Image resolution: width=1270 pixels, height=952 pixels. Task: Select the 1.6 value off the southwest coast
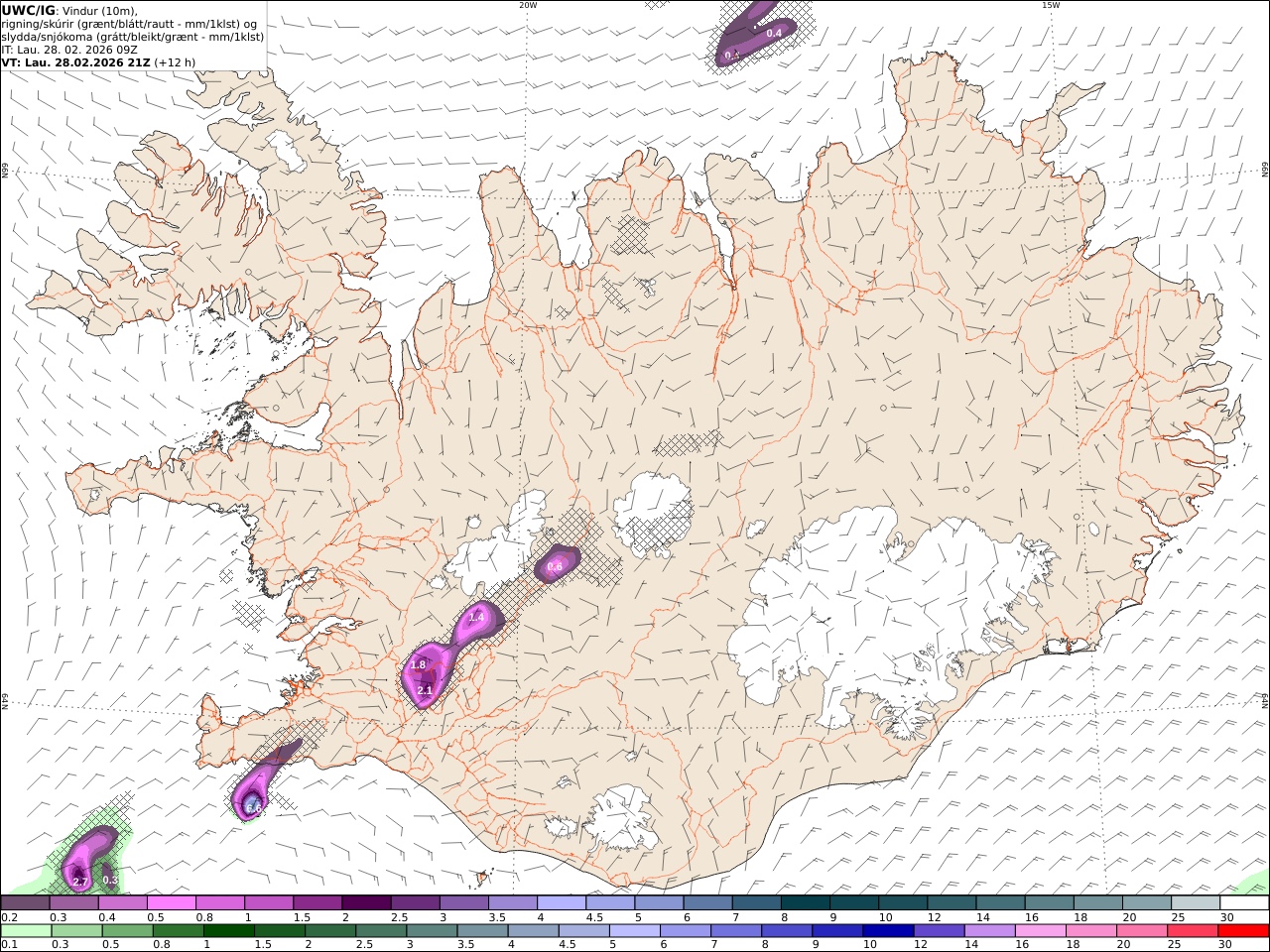coord(253,808)
